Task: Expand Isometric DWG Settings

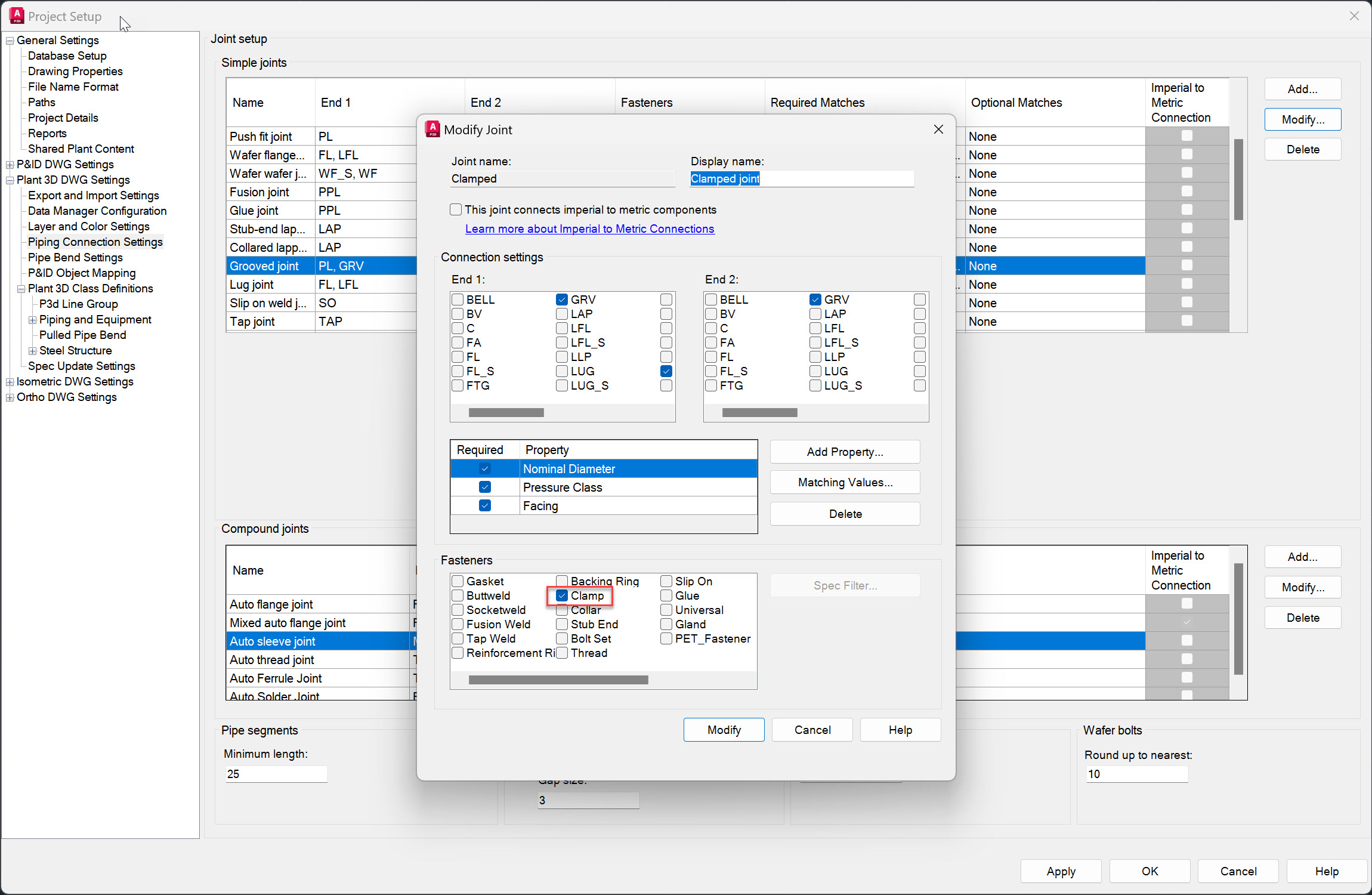Action: coord(10,381)
